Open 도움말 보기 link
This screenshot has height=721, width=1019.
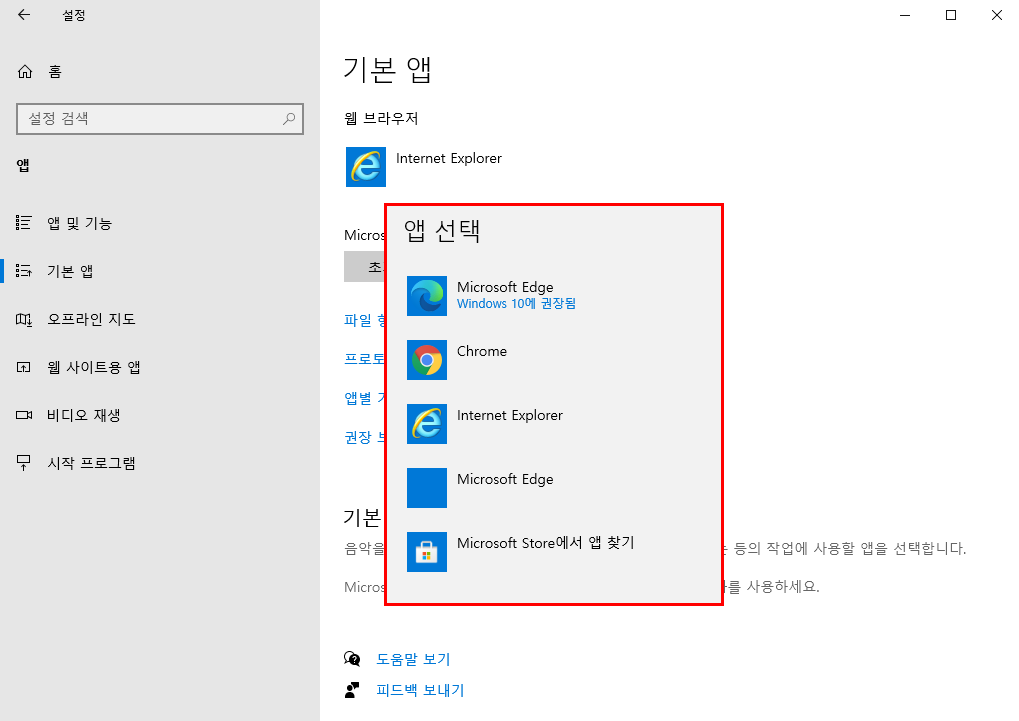tap(413, 659)
